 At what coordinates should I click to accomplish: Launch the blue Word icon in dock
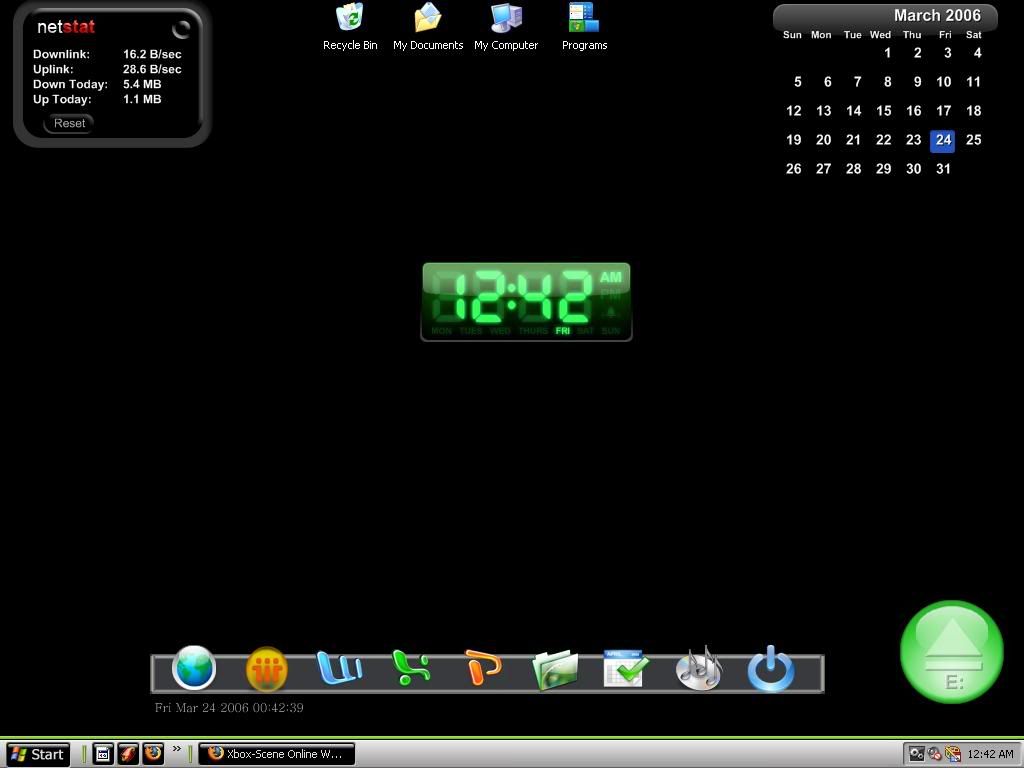pyautogui.click(x=339, y=668)
